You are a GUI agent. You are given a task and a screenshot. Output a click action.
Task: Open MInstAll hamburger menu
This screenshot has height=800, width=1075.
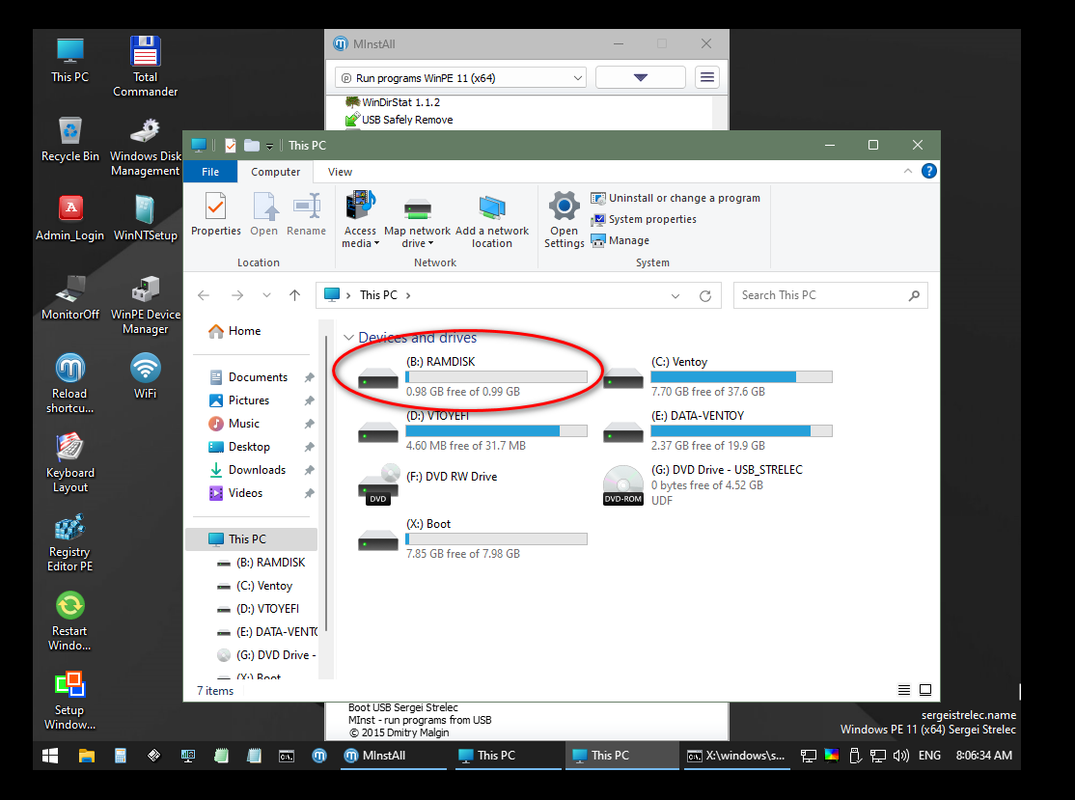[707, 78]
